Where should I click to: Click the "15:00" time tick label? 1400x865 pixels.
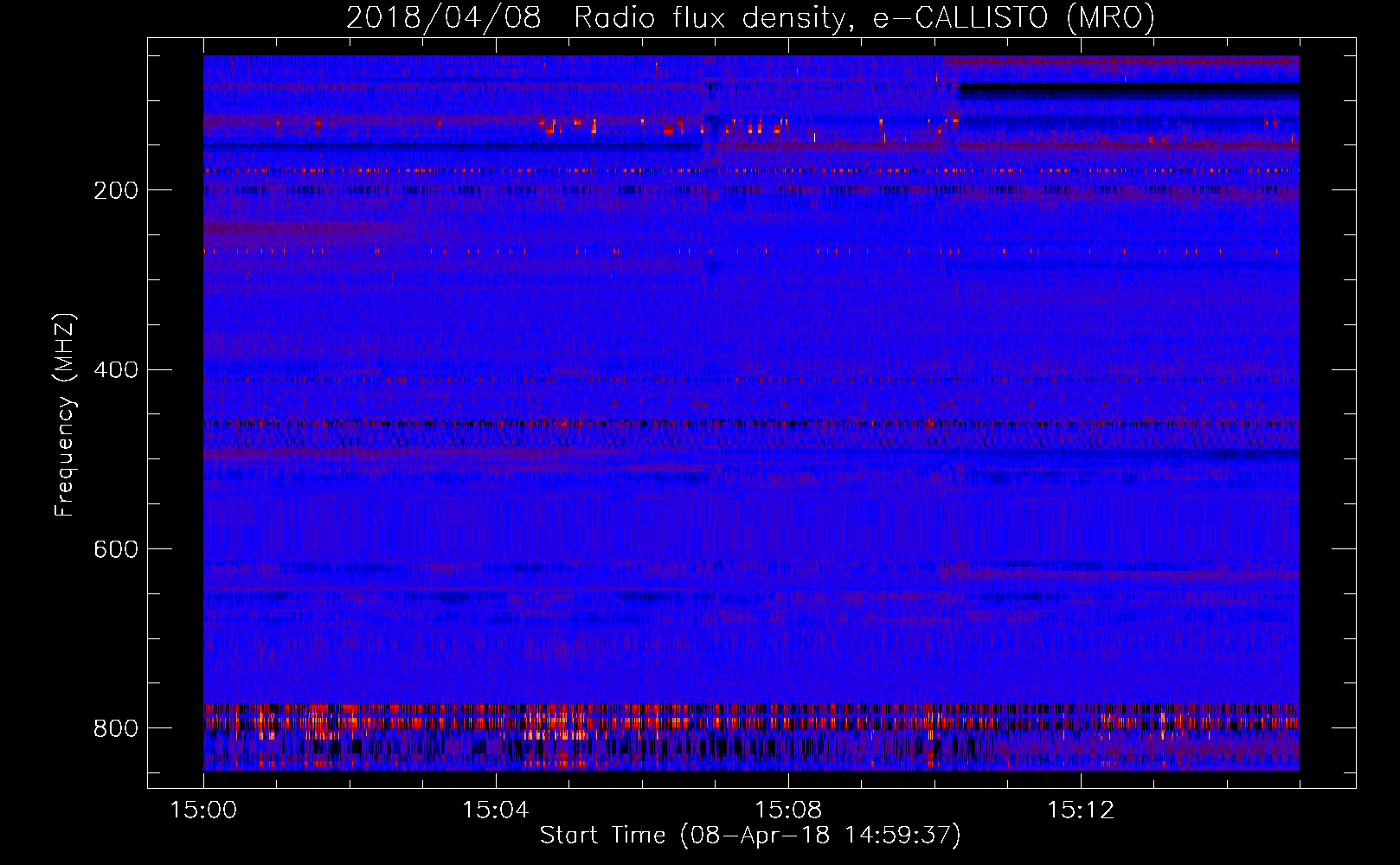point(203,811)
